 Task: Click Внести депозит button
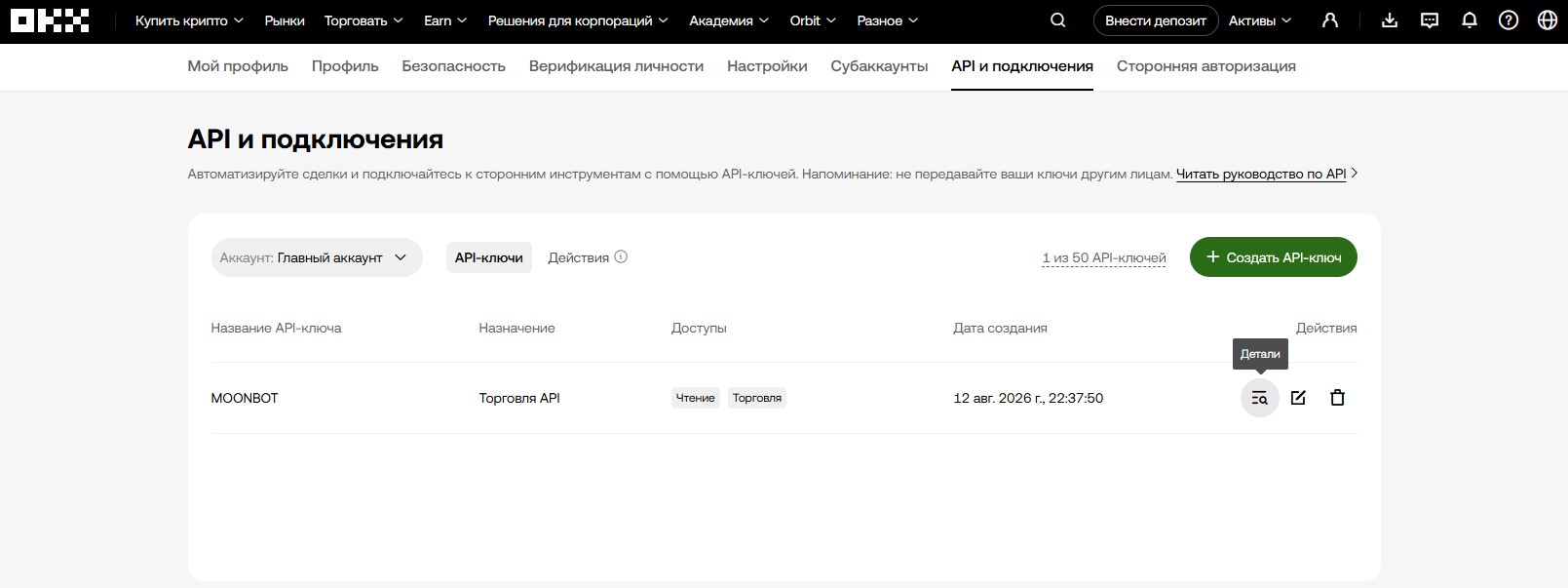(1156, 20)
